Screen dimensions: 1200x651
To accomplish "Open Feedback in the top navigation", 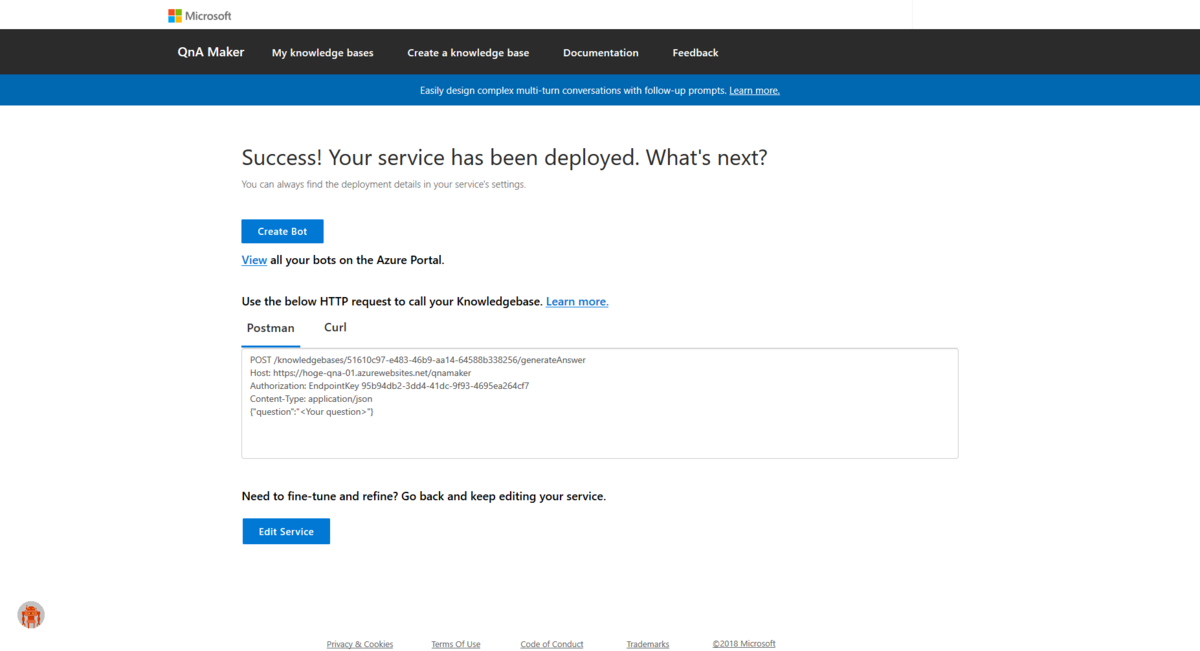I will pos(695,53).
